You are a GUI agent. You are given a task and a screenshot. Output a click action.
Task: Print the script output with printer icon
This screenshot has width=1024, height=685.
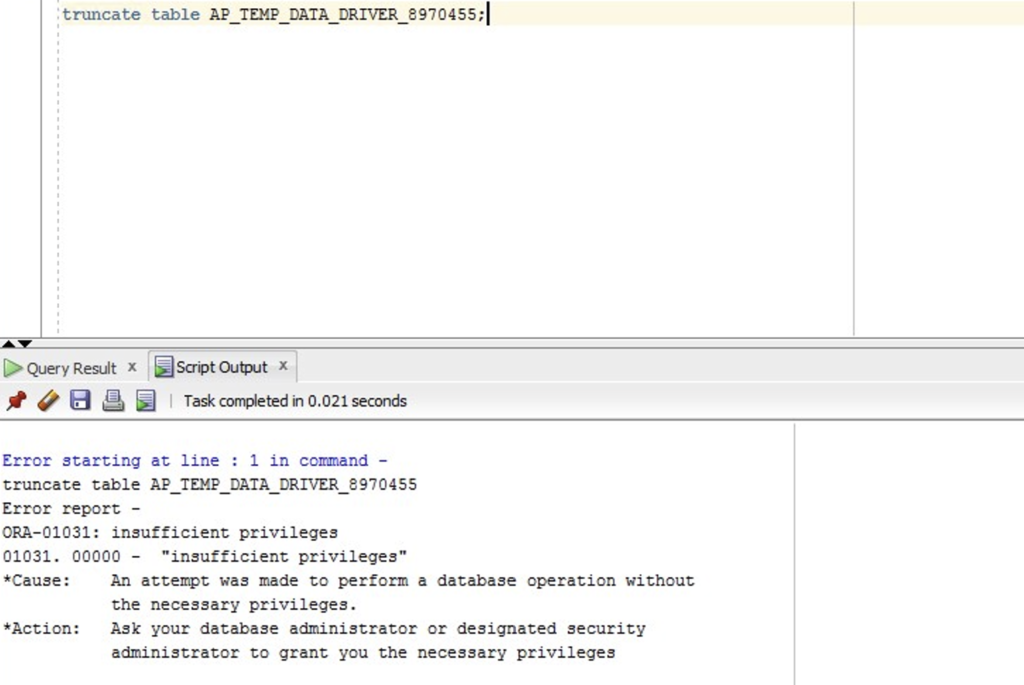tap(113, 400)
